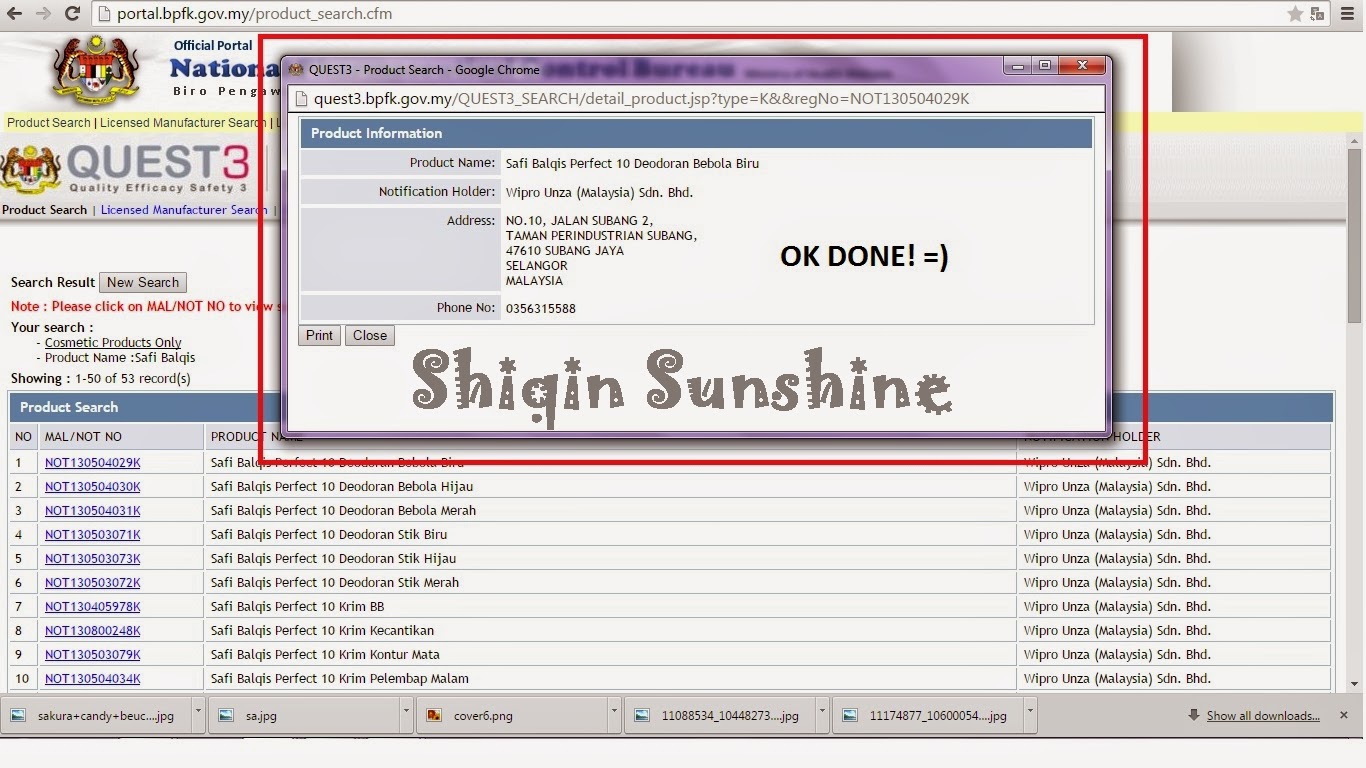Click the NO column header
Image resolution: width=1366 pixels, height=768 pixels.
tap(24, 437)
